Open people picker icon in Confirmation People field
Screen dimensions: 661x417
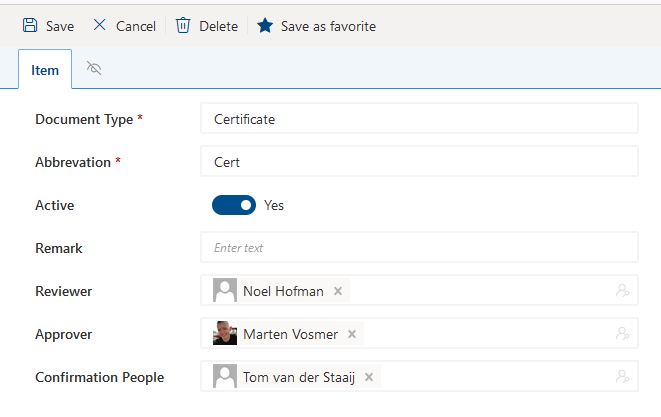pyautogui.click(x=622, y=377)
